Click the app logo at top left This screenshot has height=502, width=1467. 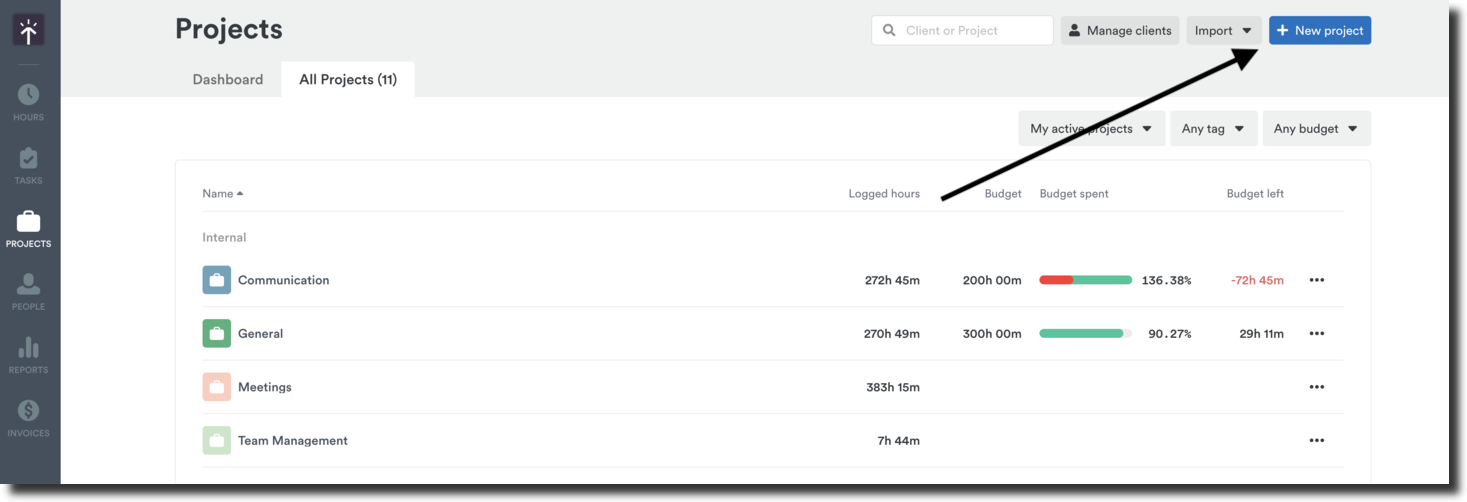pos(28,31)
